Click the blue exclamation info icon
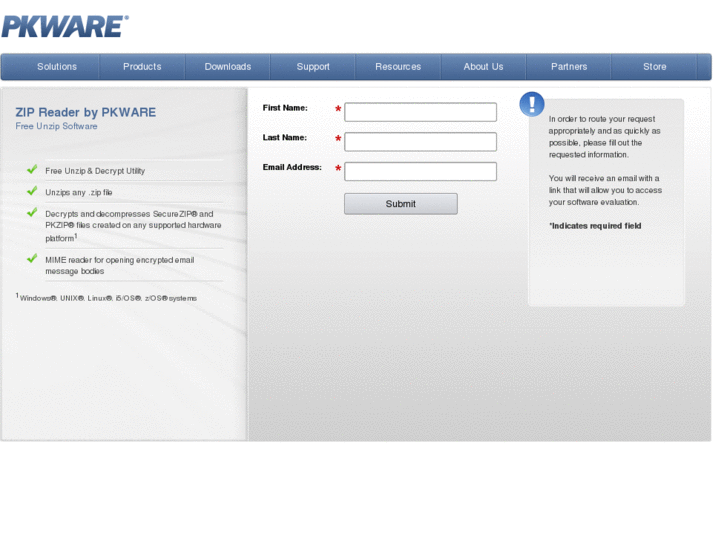 [532, 103]
